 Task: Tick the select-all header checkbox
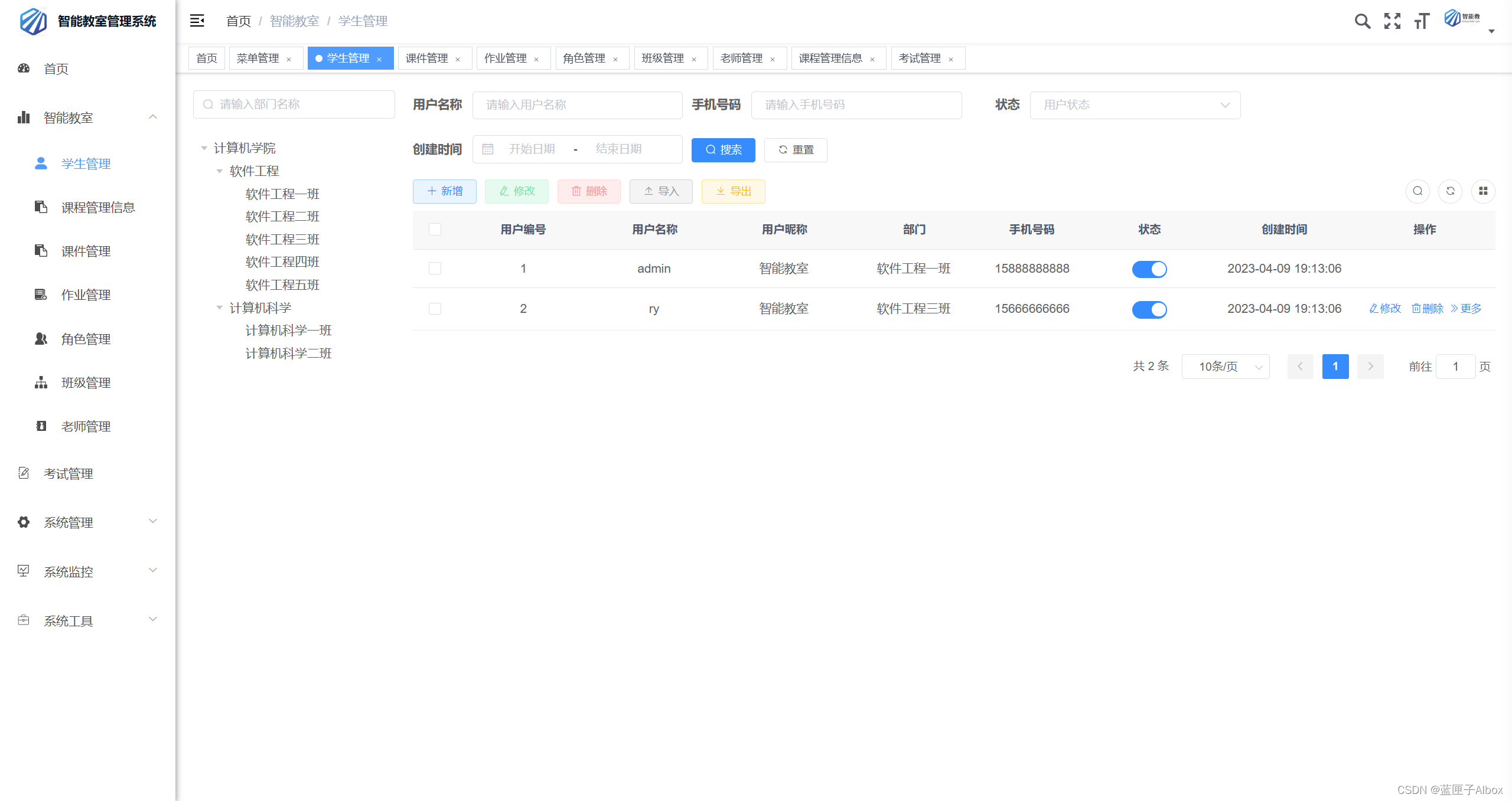(x=435, y=230)
